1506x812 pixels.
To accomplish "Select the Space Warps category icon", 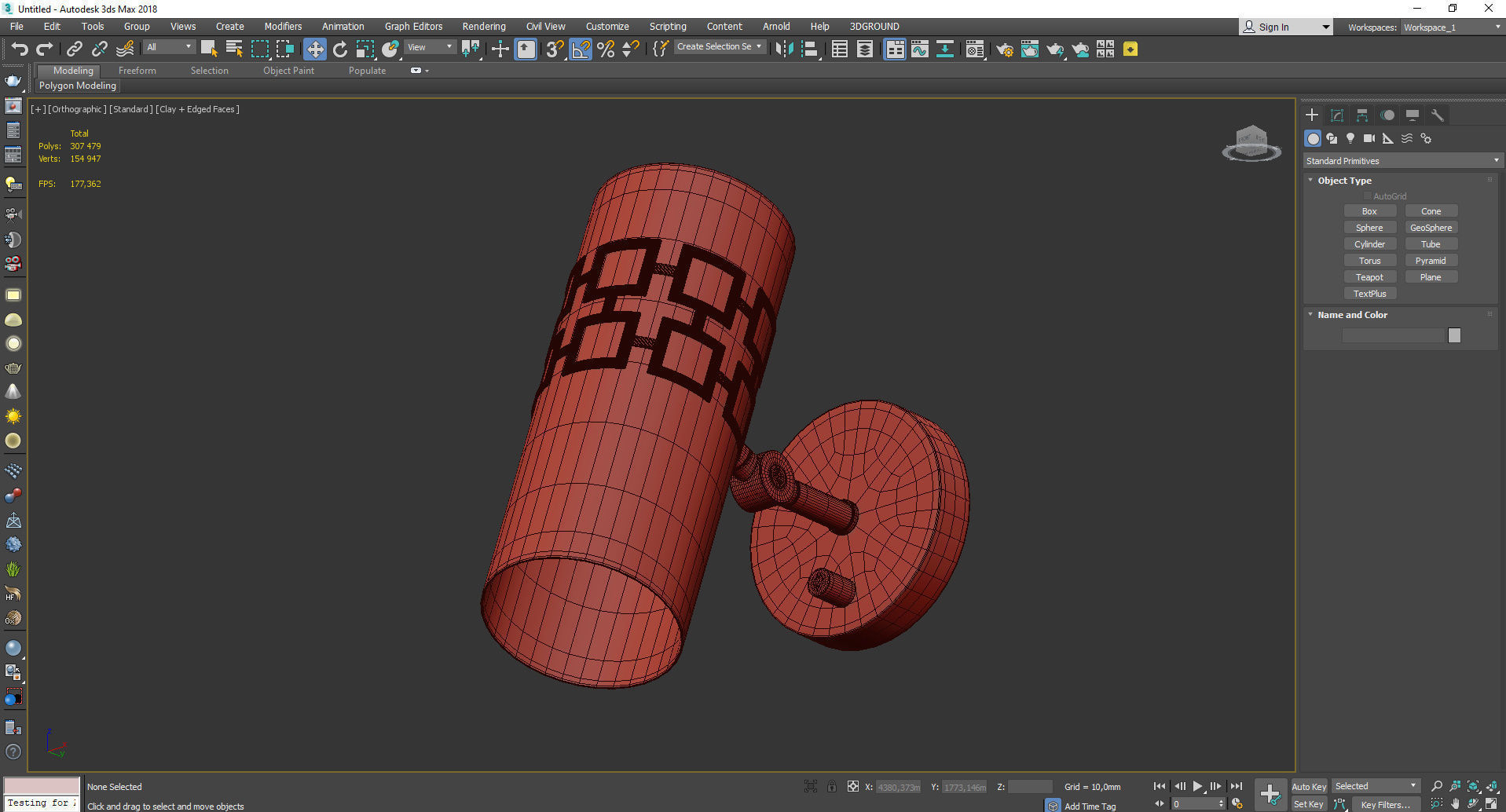I will pos(1407,138).
